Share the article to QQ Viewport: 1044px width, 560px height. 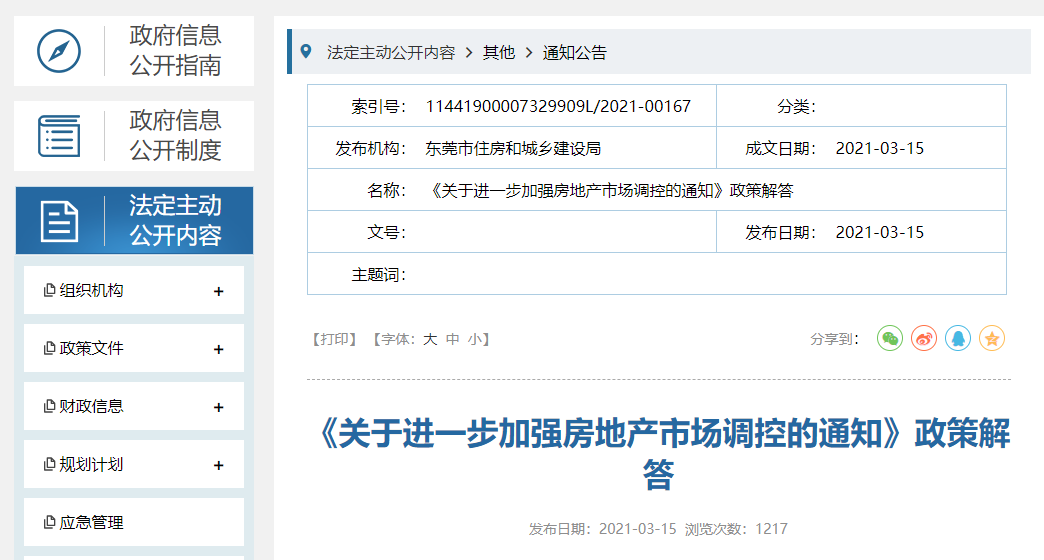[958, 338]
